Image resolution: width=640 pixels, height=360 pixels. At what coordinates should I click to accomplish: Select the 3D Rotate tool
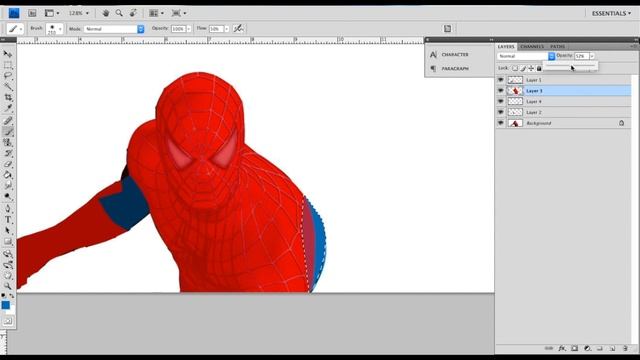[x=8, y=254]
